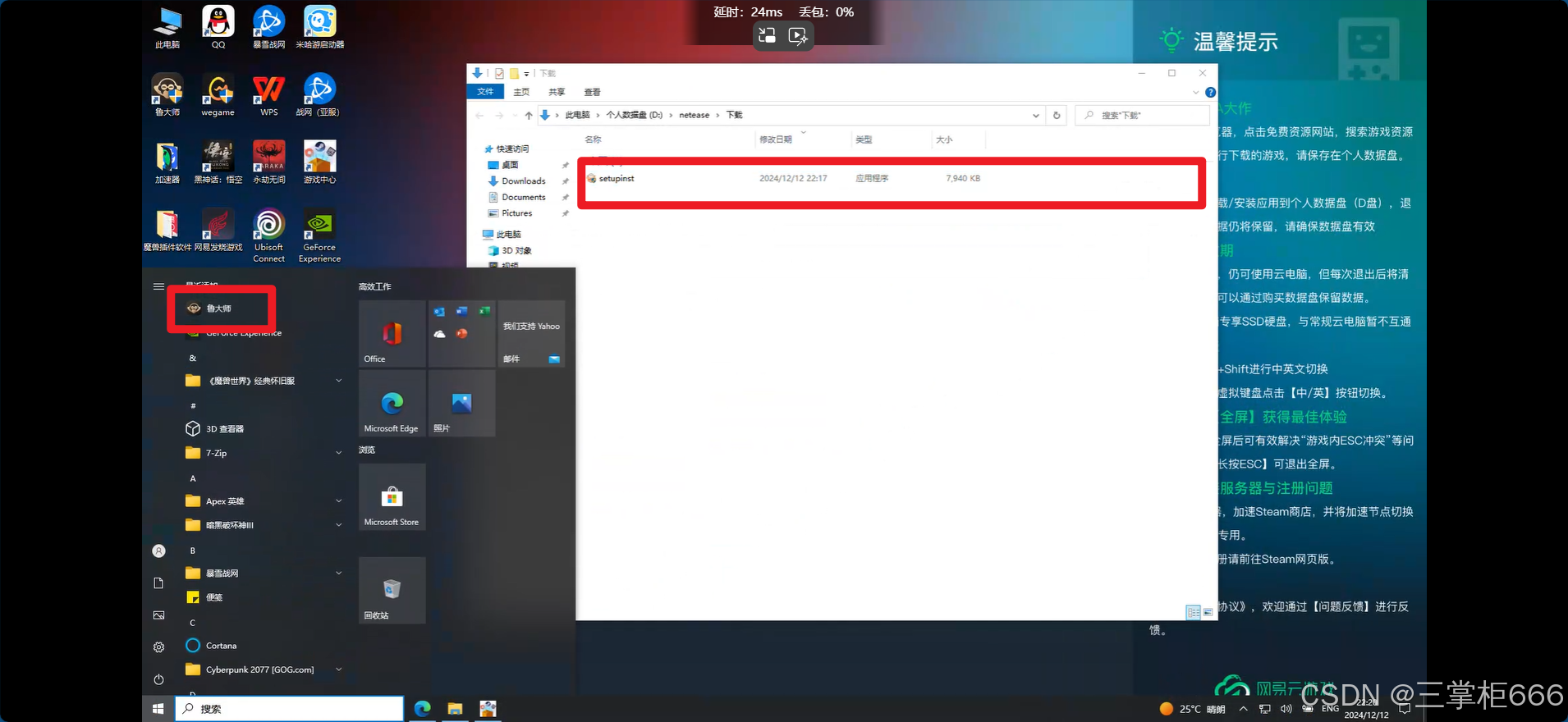Open 网易发烧游戏 desktop shortcut
Image resolution: width=1568 pixels, height=722 pixels.
[x=218, y=230]
